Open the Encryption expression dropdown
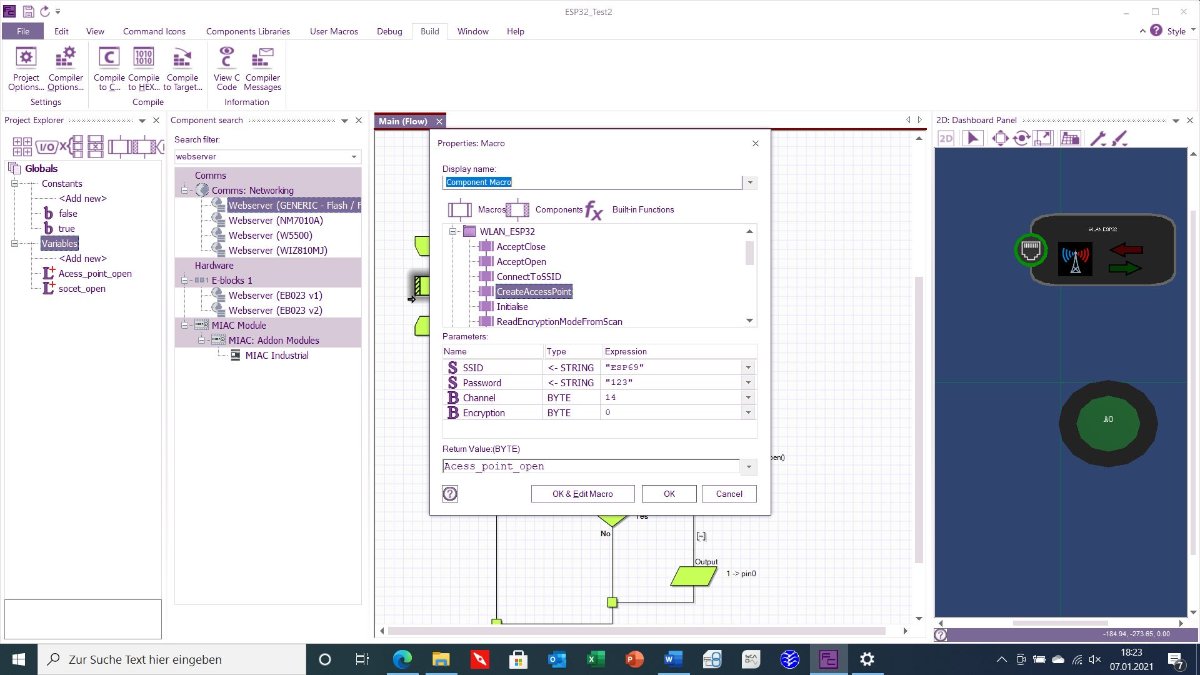Image resolution: width=1200 pixels, height=675 pixels. point(748,412)
